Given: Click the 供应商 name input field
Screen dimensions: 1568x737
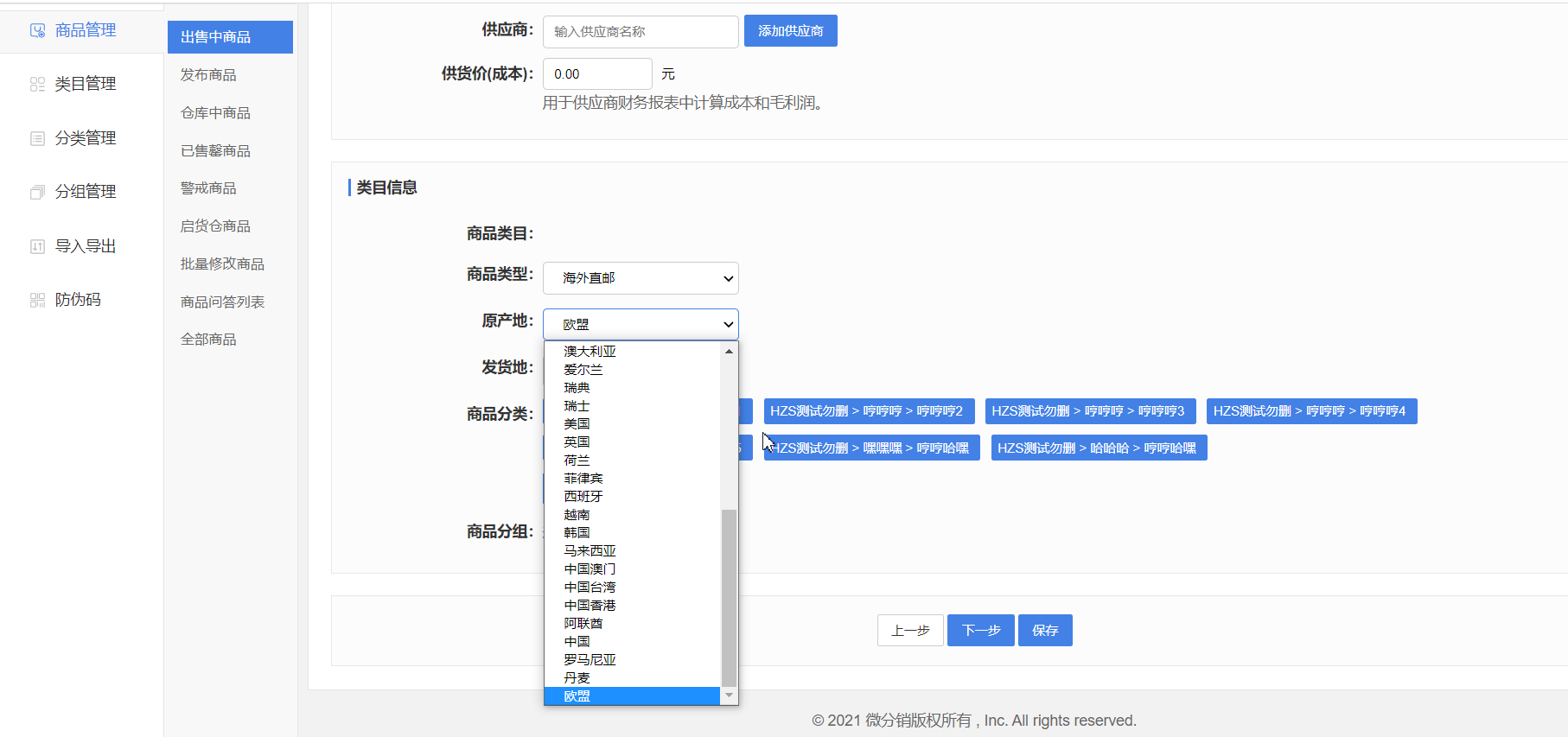Looking at the screenshot, I should tap(641, 32).
